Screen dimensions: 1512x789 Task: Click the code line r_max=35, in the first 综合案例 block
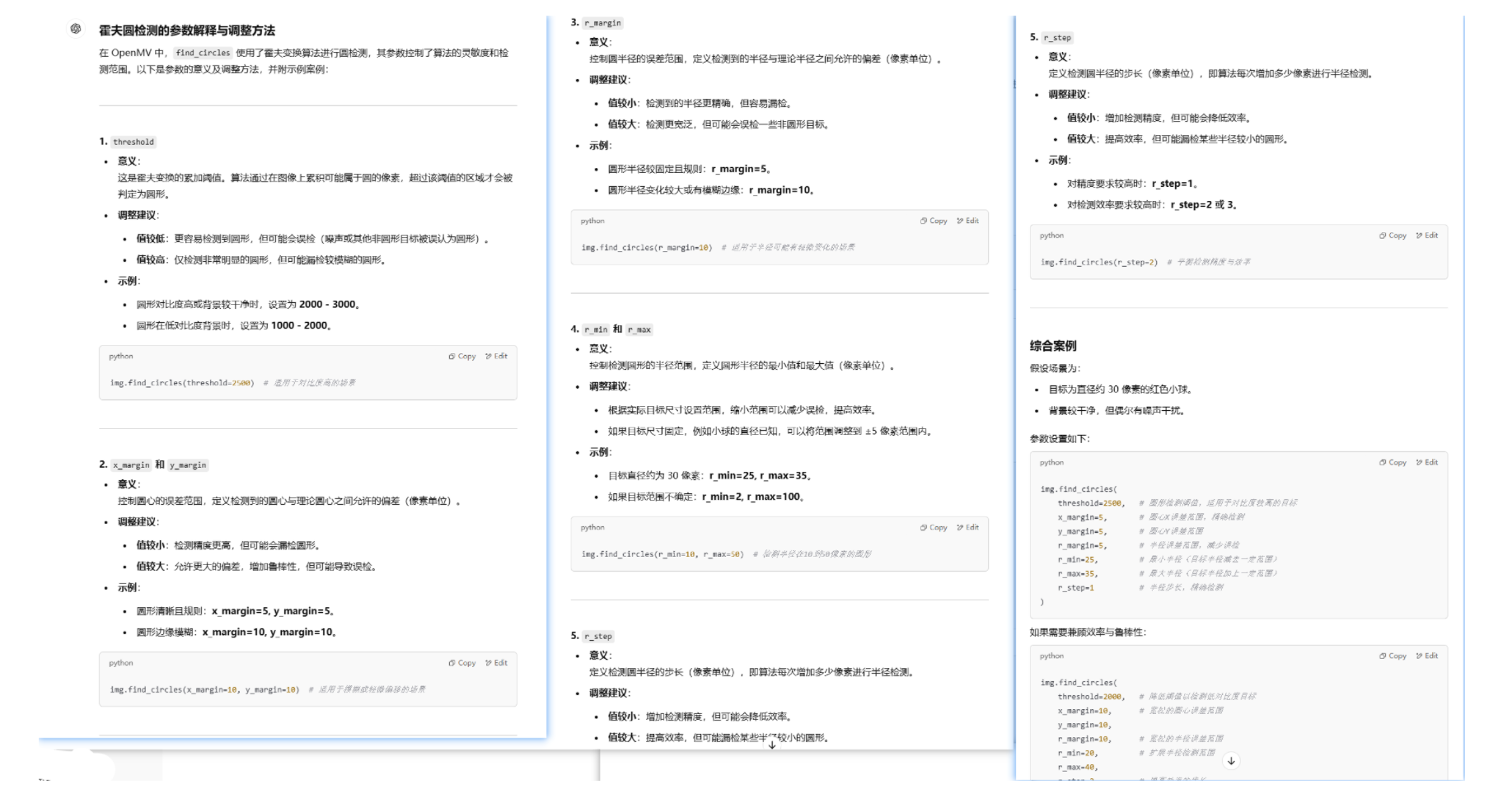tap(1078, 574)
